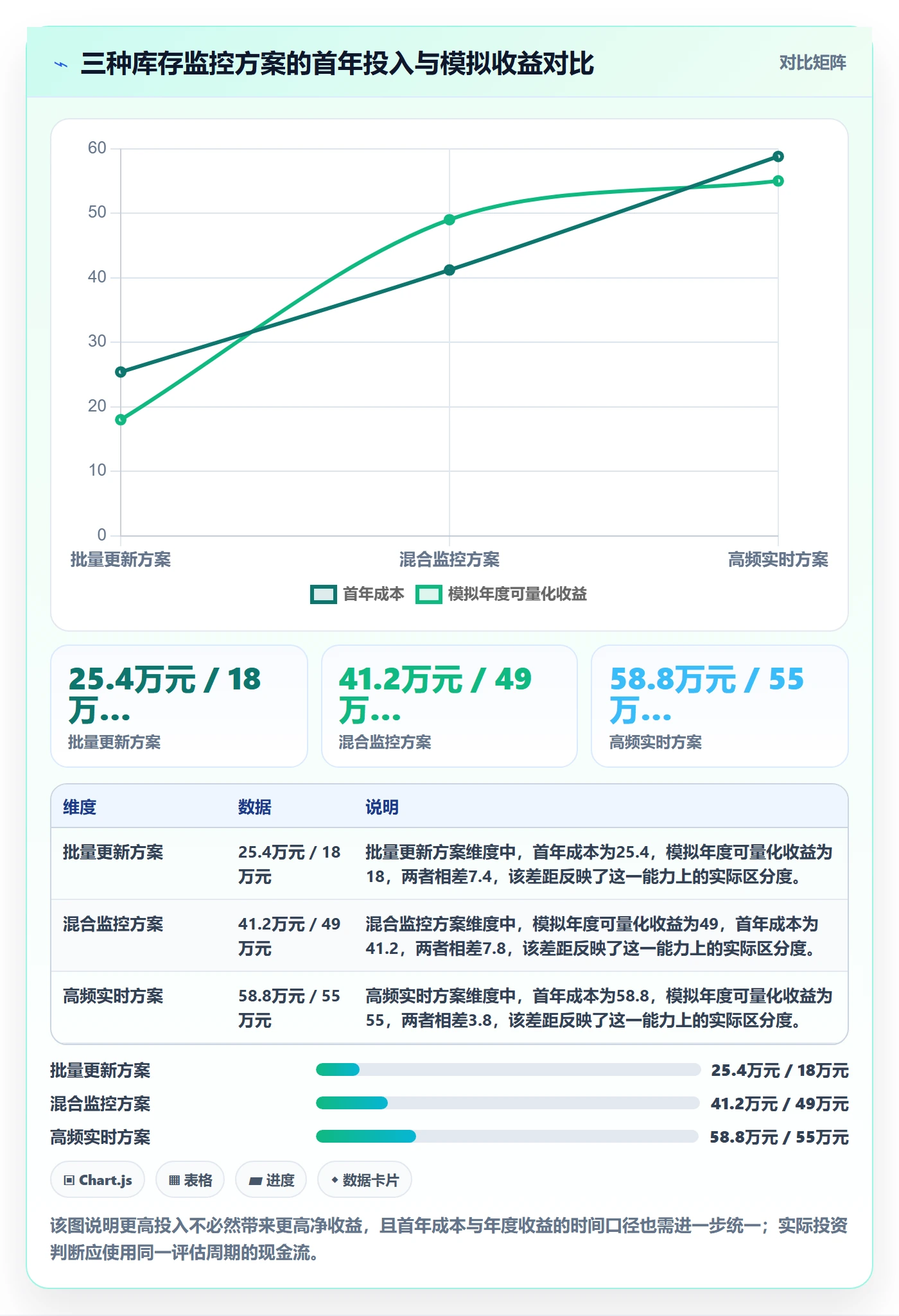899x1316 pixels.
Task: Select the 混合监控方案 table row name cell
Action: coord(113,924)
